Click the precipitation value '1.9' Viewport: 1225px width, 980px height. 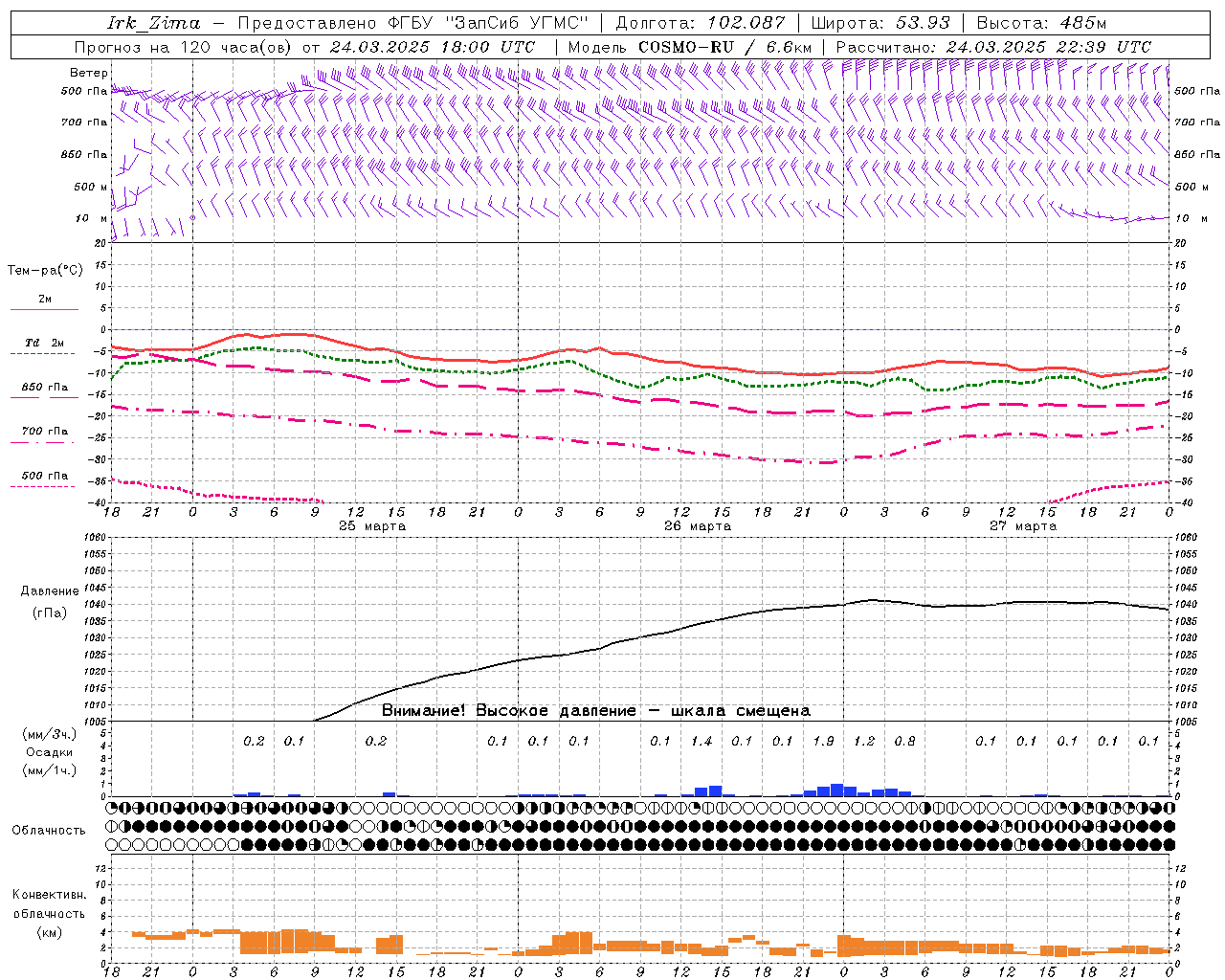point(823,742)
